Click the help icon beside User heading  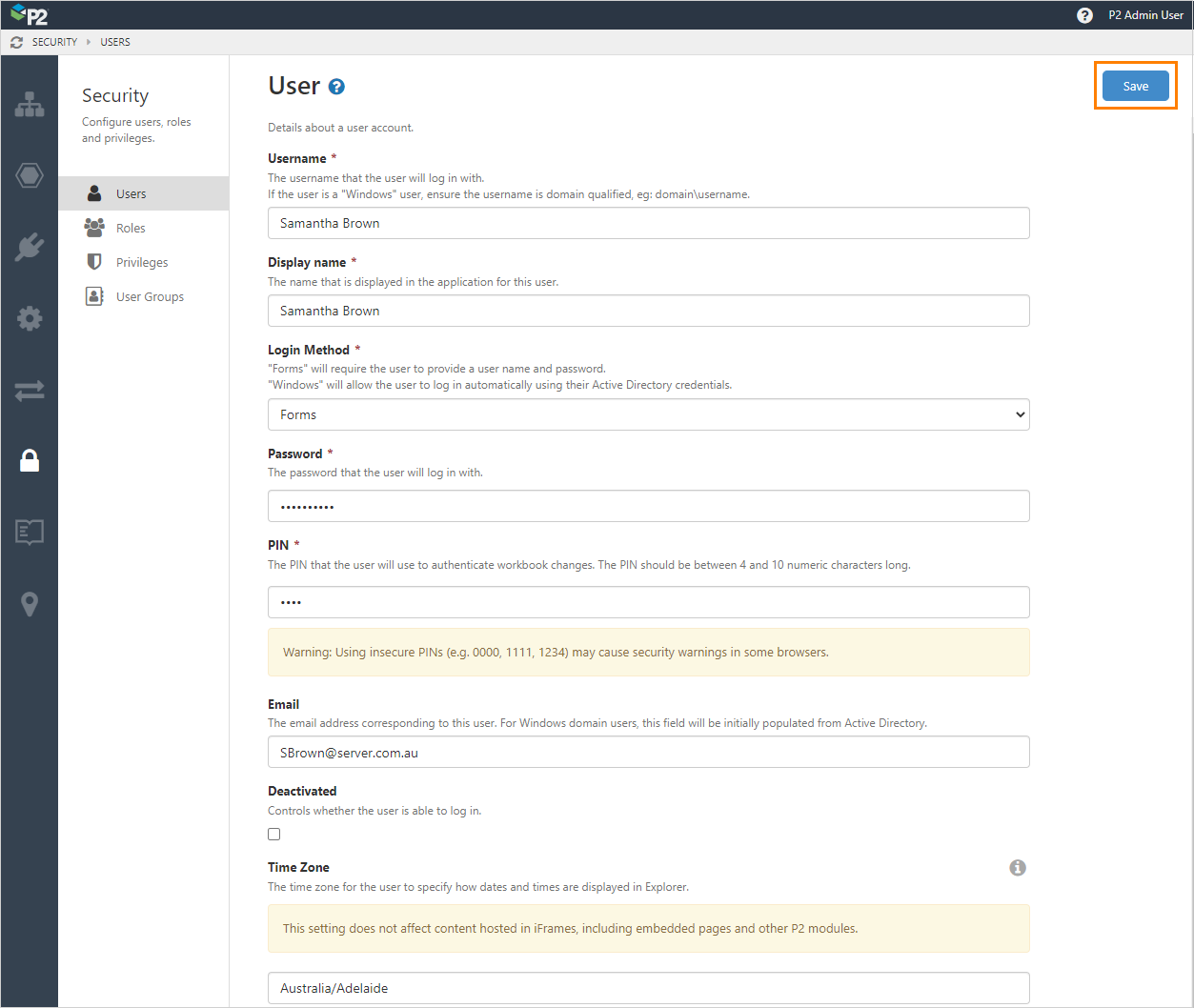[x=336, y=87]
